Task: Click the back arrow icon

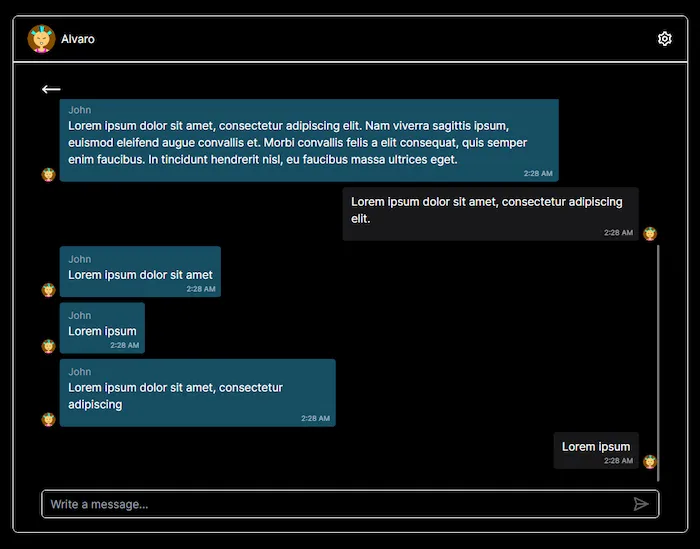Action: coord(51,89)
